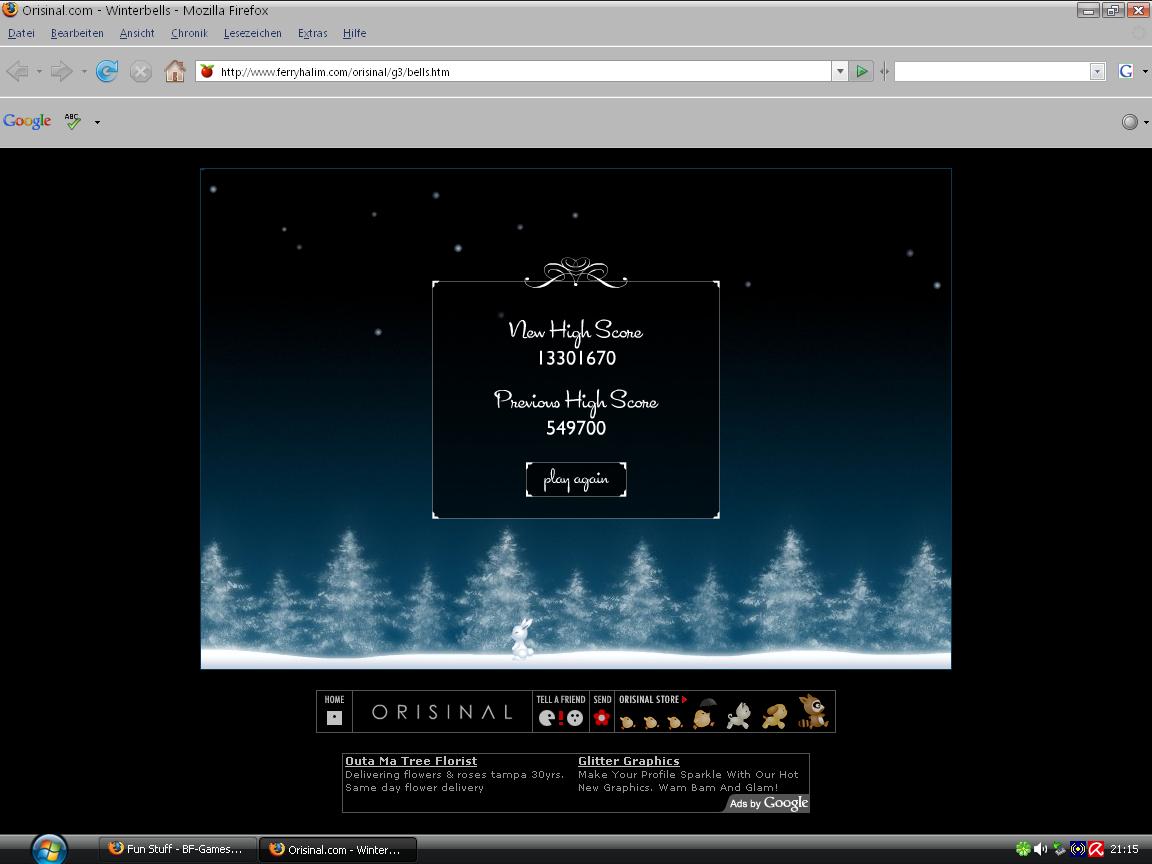Click the white rabbit in the game
The width and height of the screenshot is (1152, 864).
[522, 638]
